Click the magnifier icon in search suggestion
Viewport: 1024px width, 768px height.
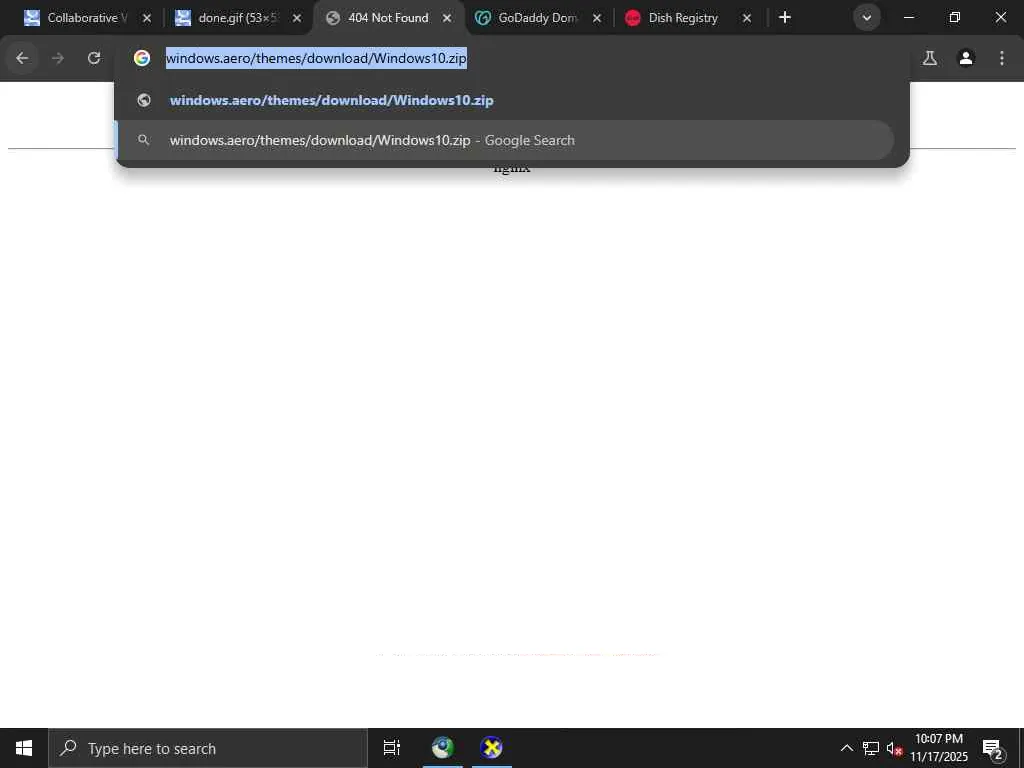(144, 140)
